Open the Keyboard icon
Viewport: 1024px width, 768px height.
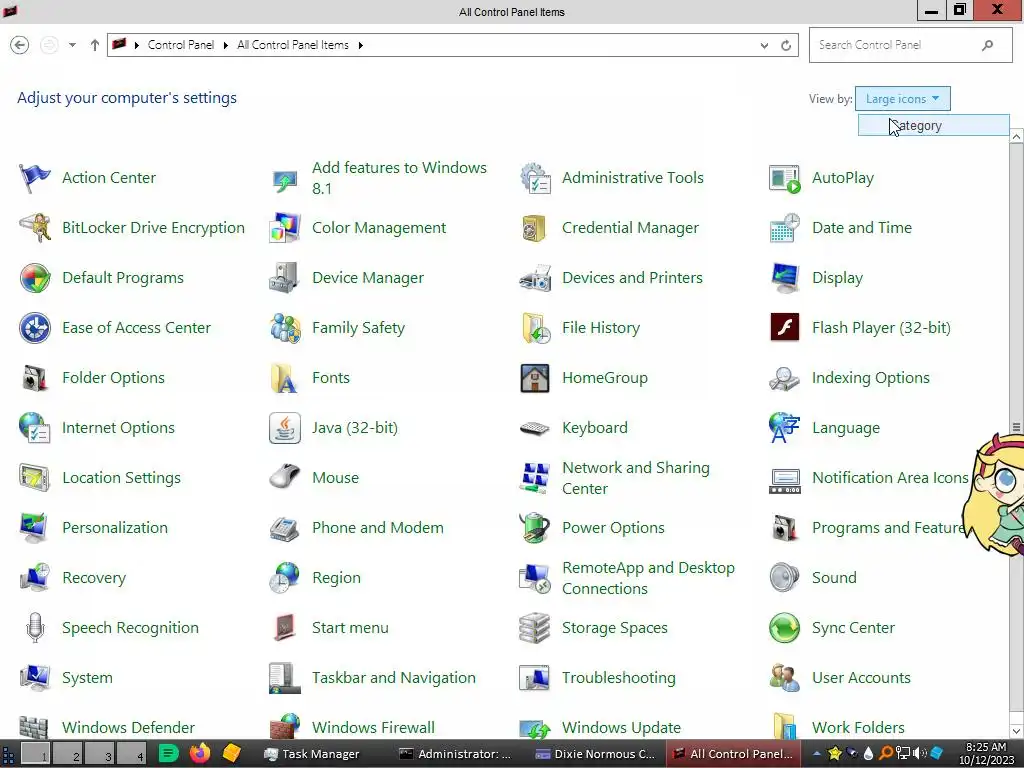click(535, 428)
